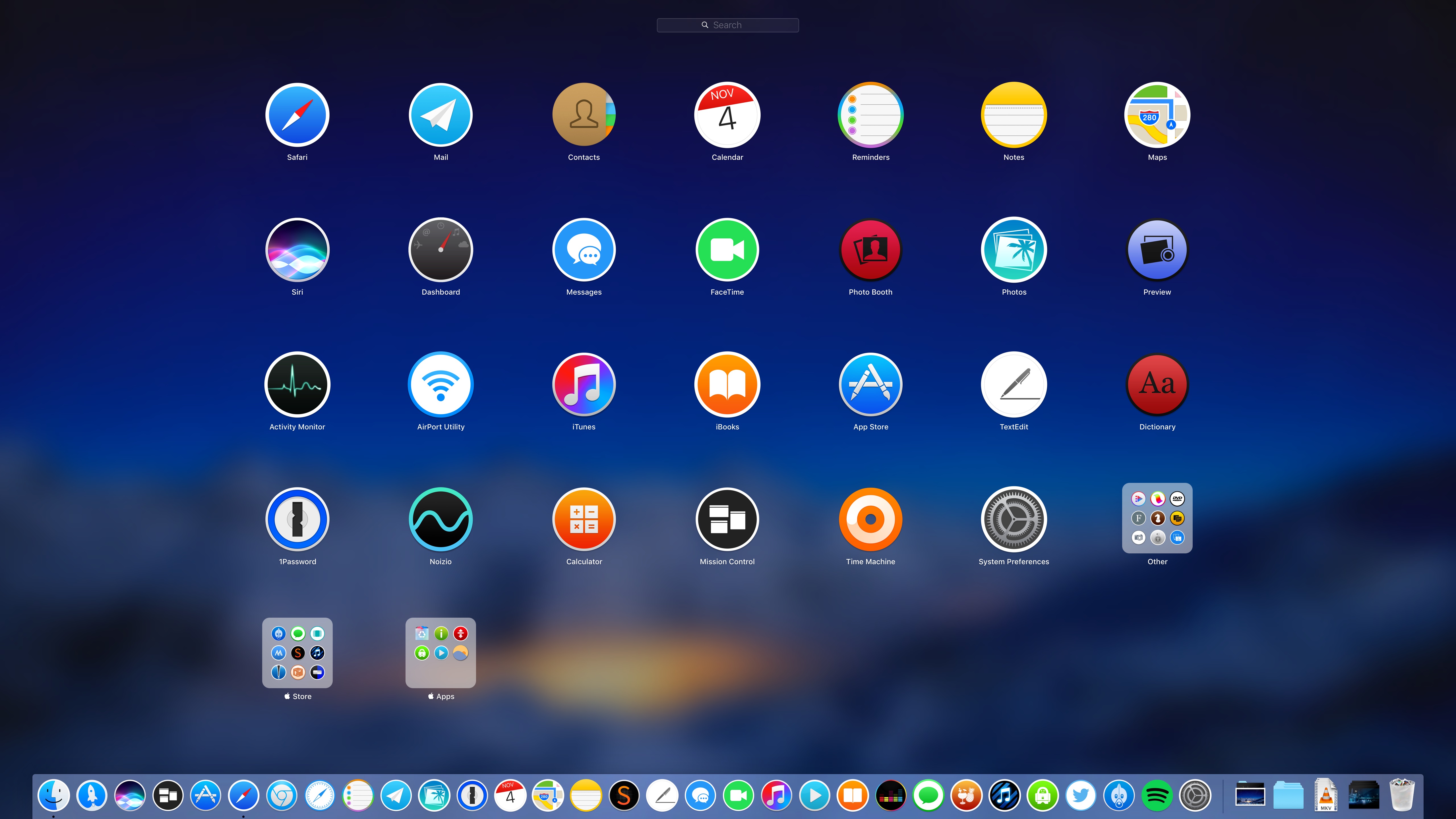Open Safari from the Launchpad grid
The width and height of the screenshot is (1456, 819).
coord(297,115)
